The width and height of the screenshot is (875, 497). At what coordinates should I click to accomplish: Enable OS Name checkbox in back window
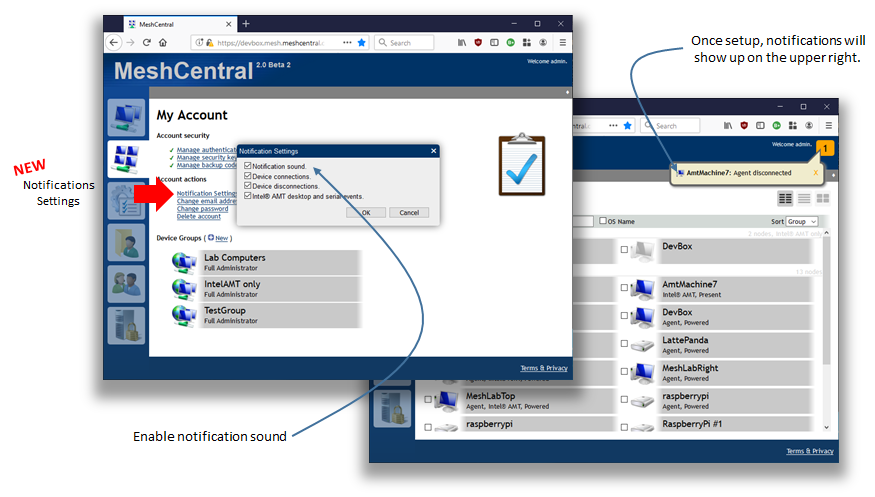[x=603, y=221]
